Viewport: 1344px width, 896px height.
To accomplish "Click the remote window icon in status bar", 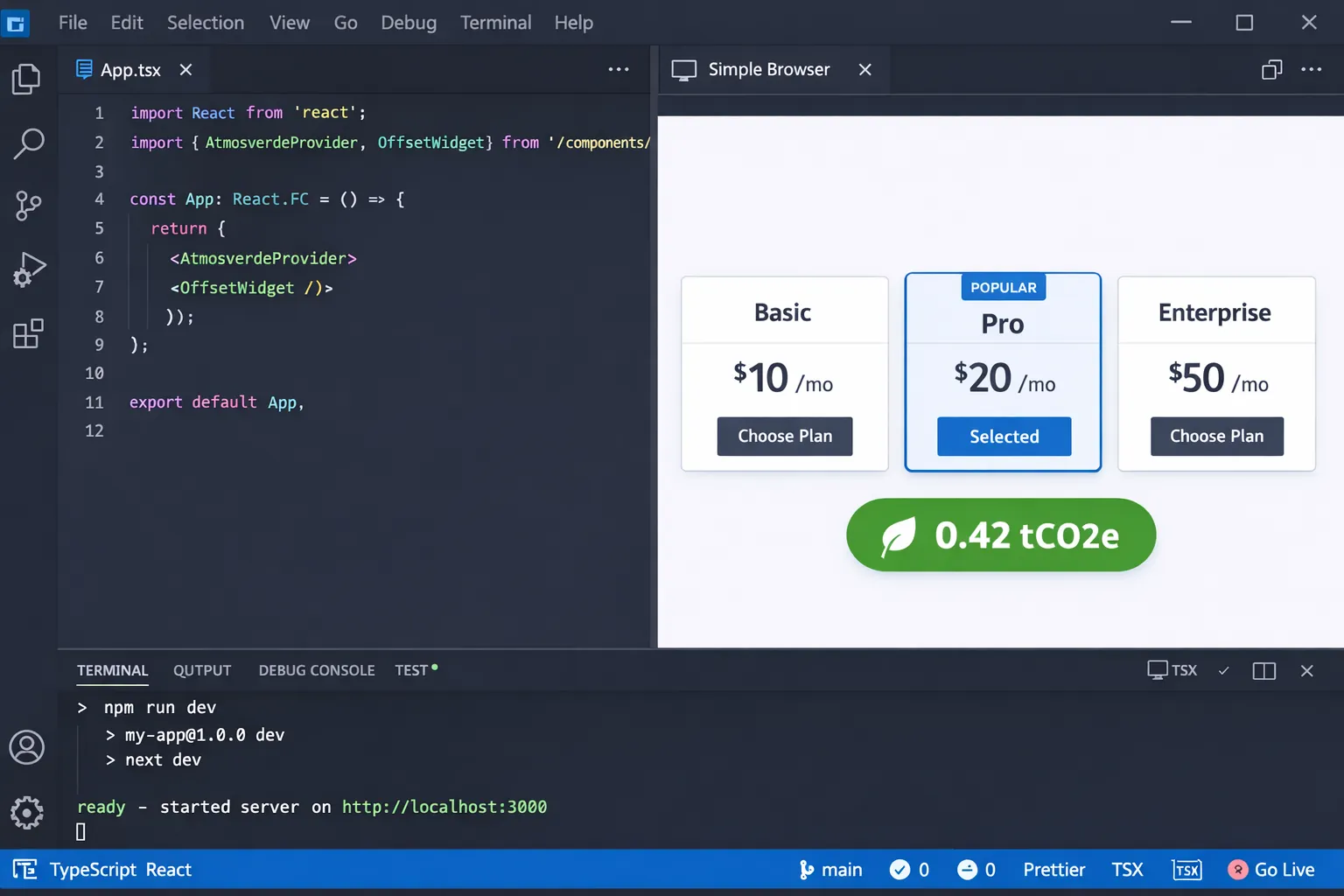I will click(24, 870).
